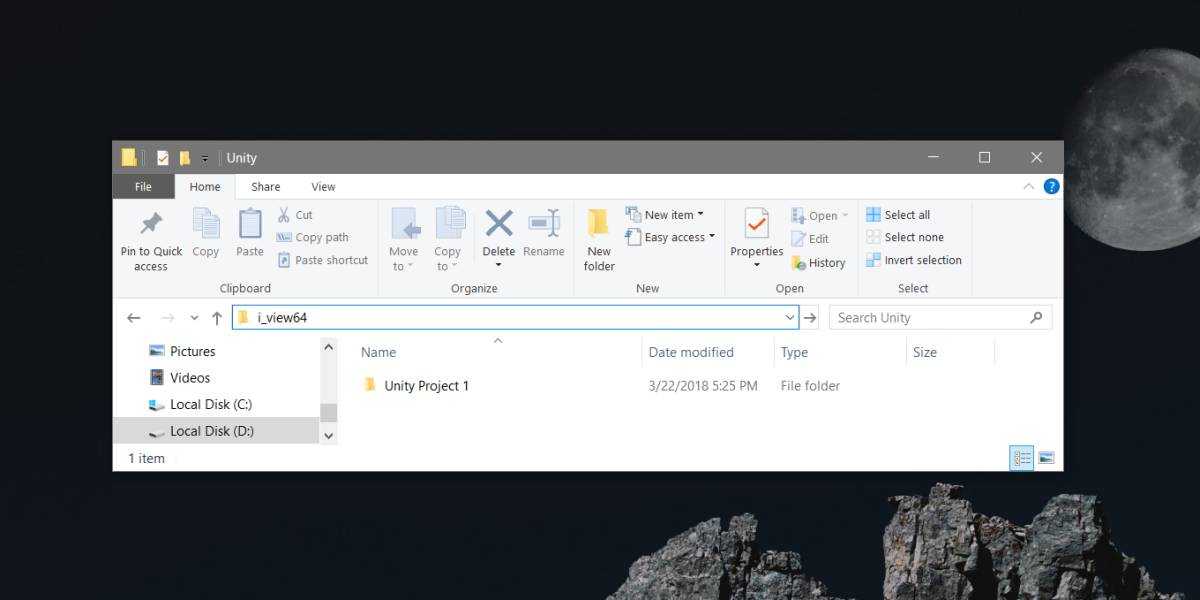Switch to the Details view layout
The width and height of the screenshot is (1200, 600).
point(1021,458)
